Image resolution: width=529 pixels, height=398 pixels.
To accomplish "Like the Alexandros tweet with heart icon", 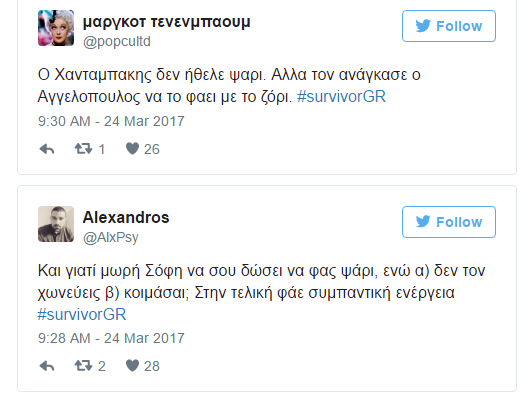I will click(x=132, y=366).
